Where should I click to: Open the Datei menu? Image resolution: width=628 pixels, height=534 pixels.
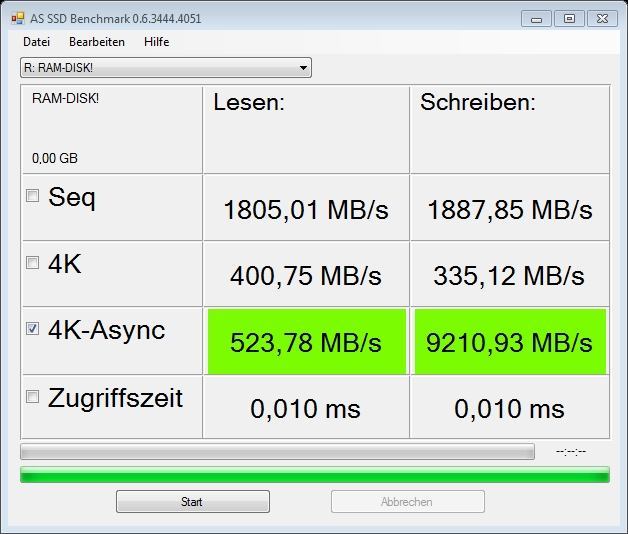[x=36, y=42]
